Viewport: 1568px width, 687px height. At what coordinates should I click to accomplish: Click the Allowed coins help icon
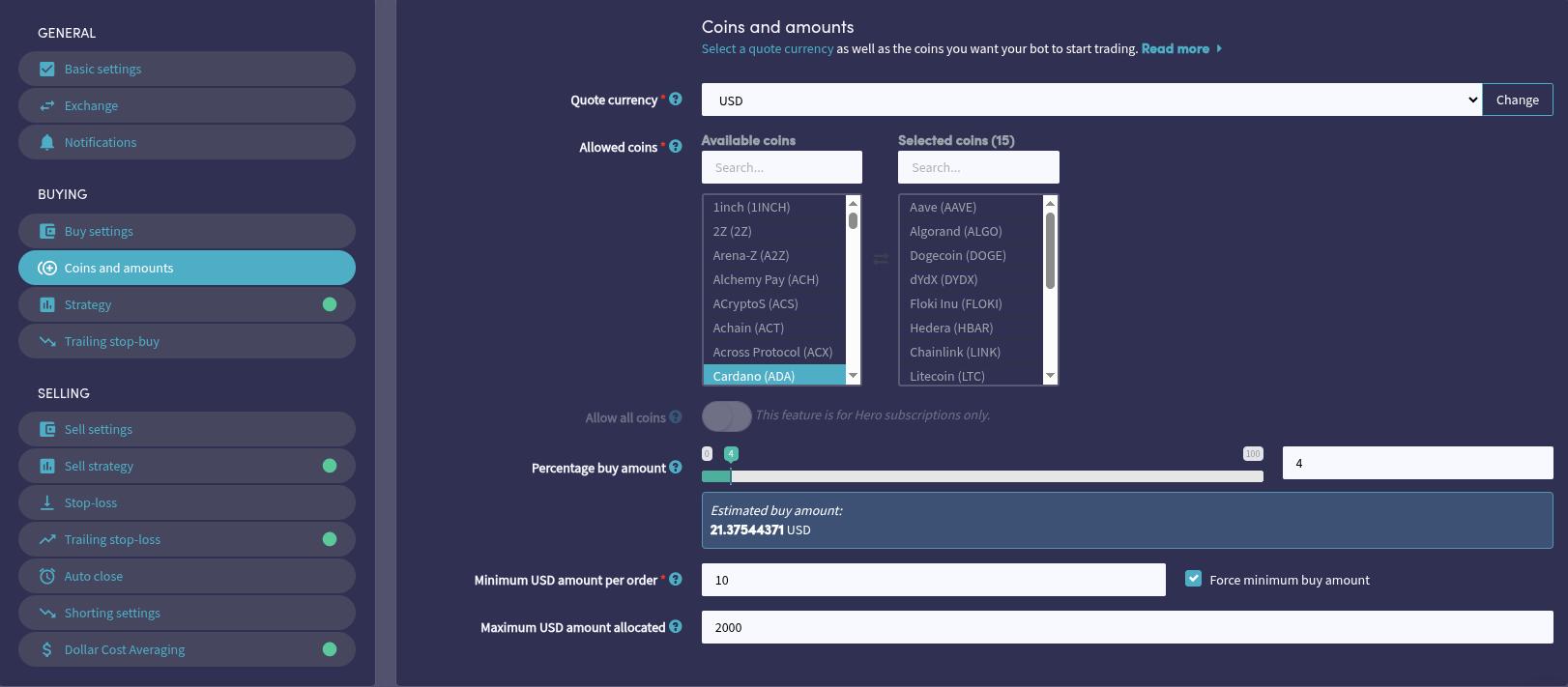(x=676, y=146)
